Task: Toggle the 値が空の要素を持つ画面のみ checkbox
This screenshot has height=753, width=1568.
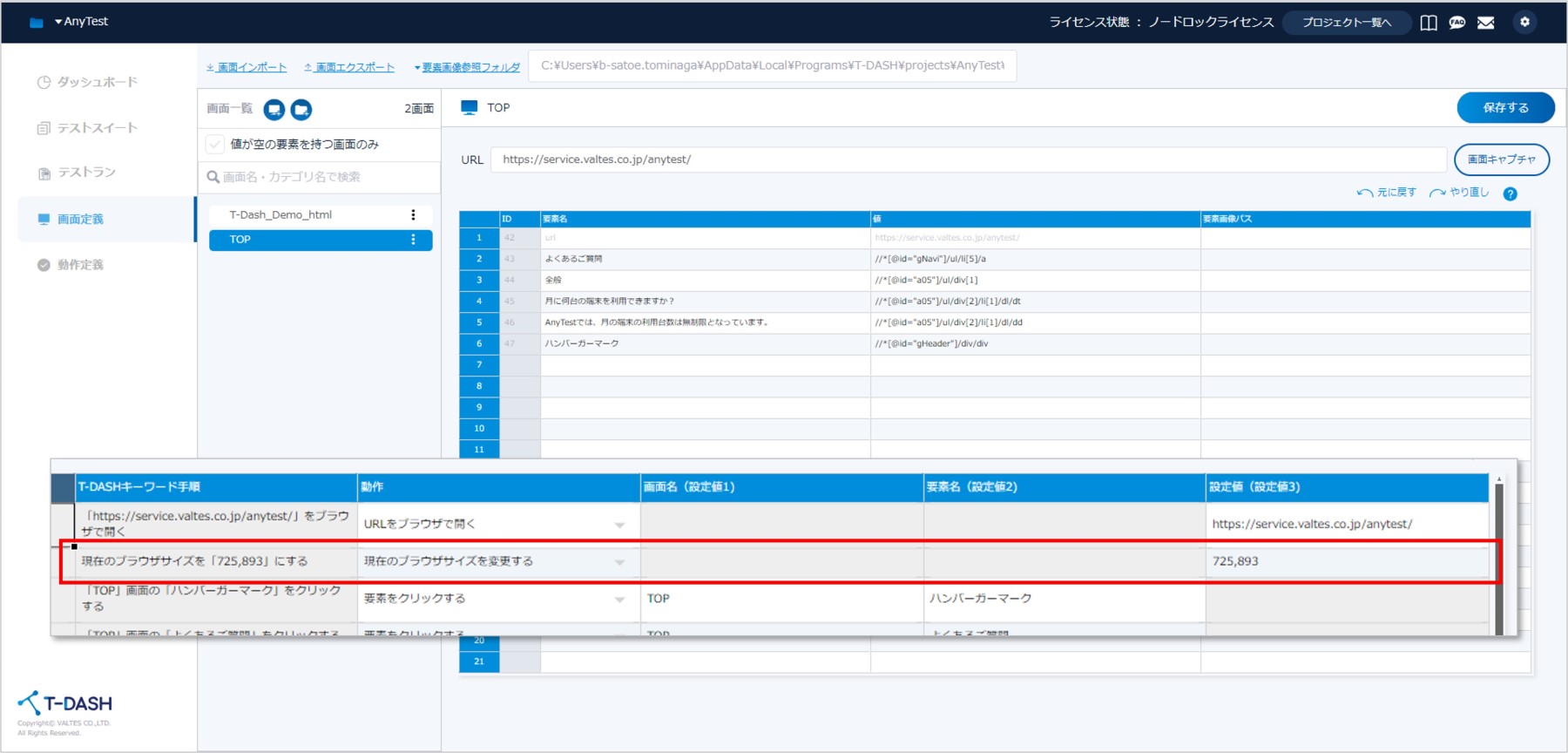Action: (x=215, y=144)
